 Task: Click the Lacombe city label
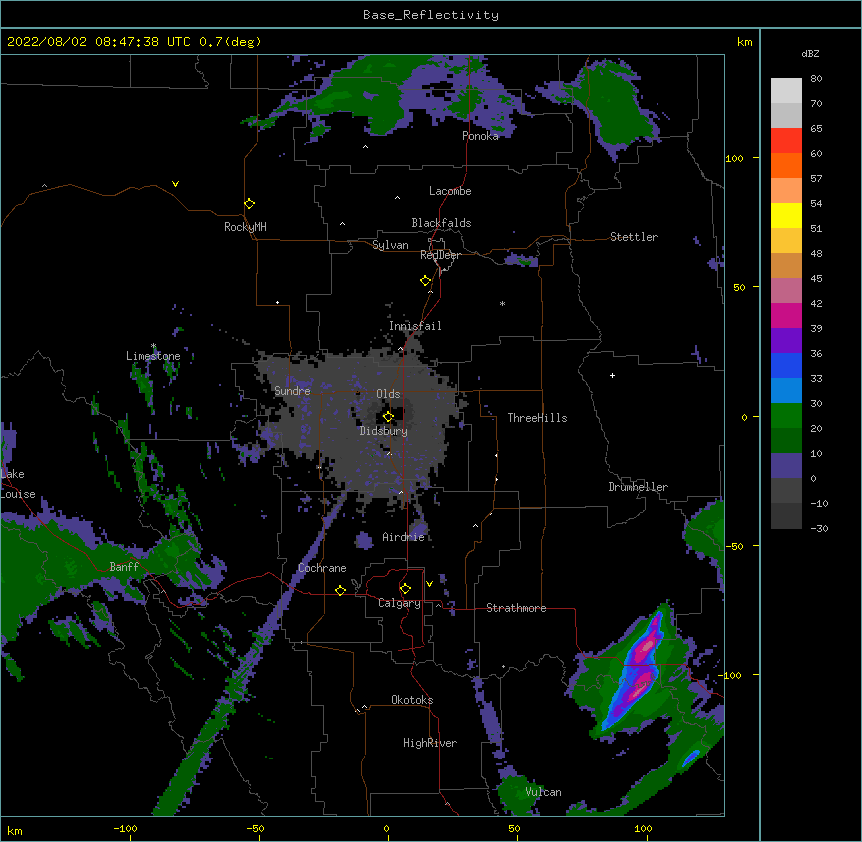click(450, 191)
